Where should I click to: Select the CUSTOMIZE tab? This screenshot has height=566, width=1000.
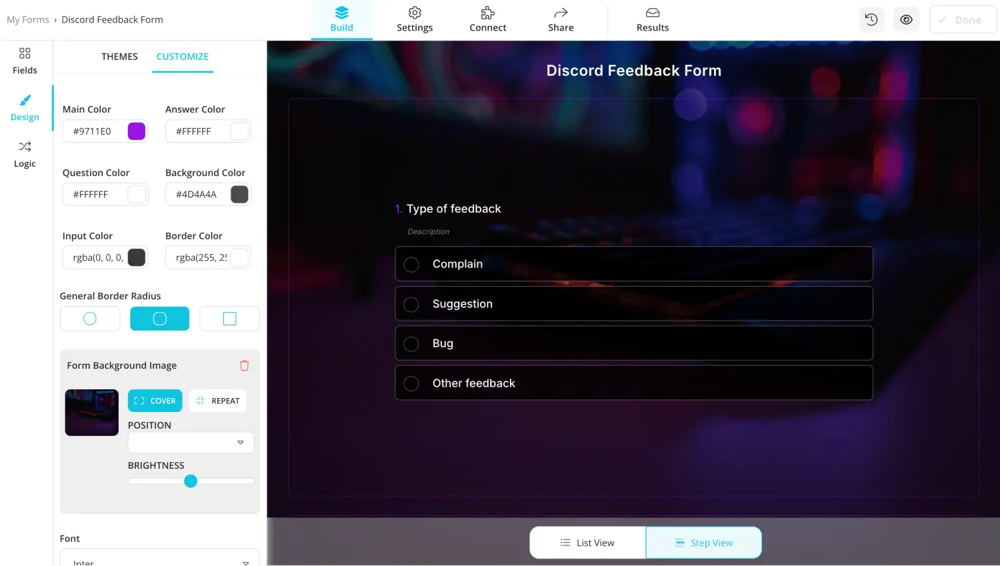click(182, 56)
